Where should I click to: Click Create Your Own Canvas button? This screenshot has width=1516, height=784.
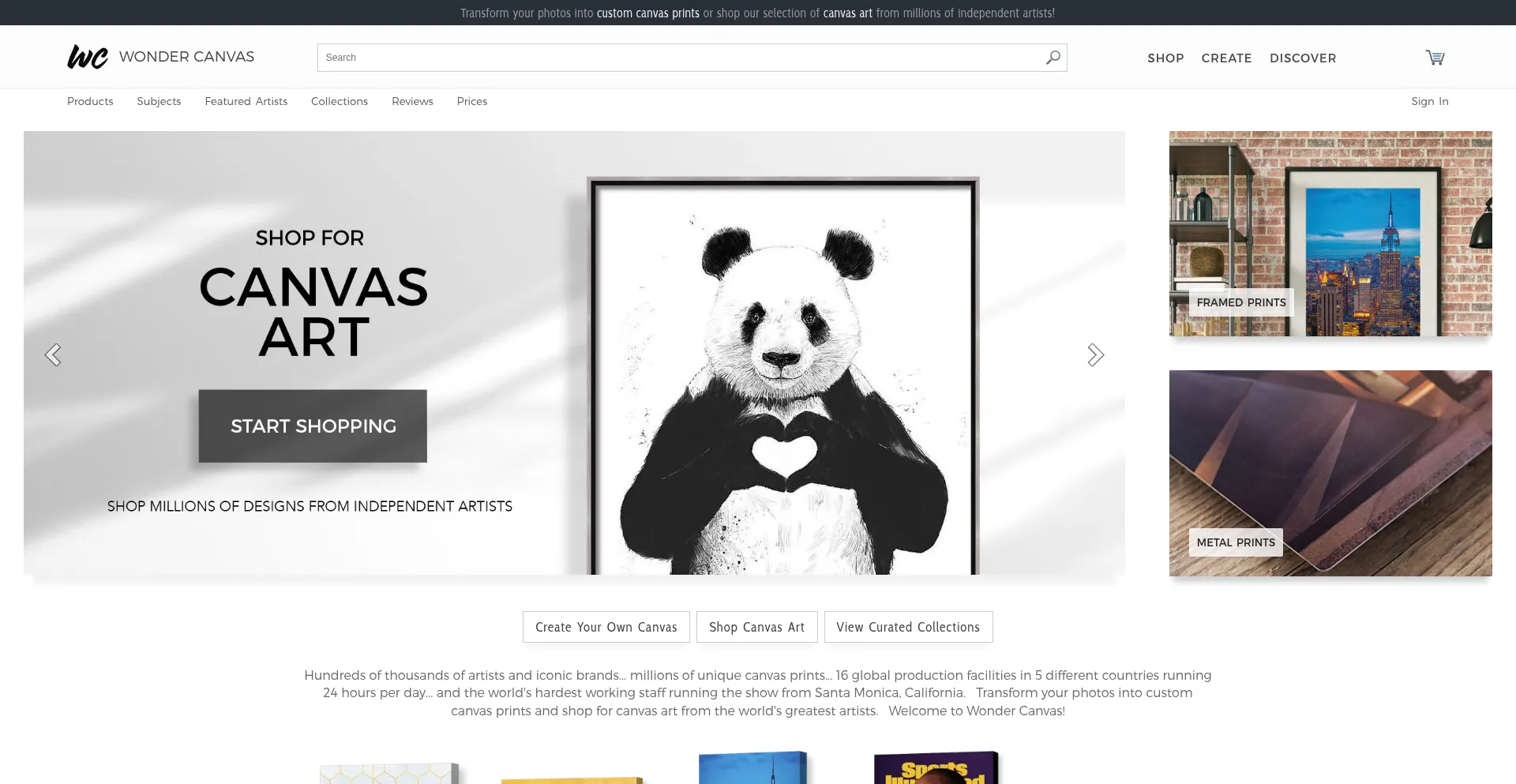pos(606,627)
